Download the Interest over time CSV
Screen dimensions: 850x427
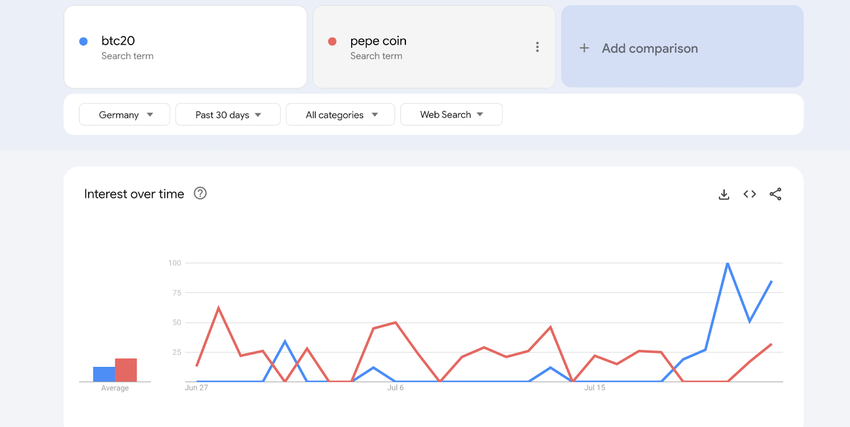(x=724, y=194)
